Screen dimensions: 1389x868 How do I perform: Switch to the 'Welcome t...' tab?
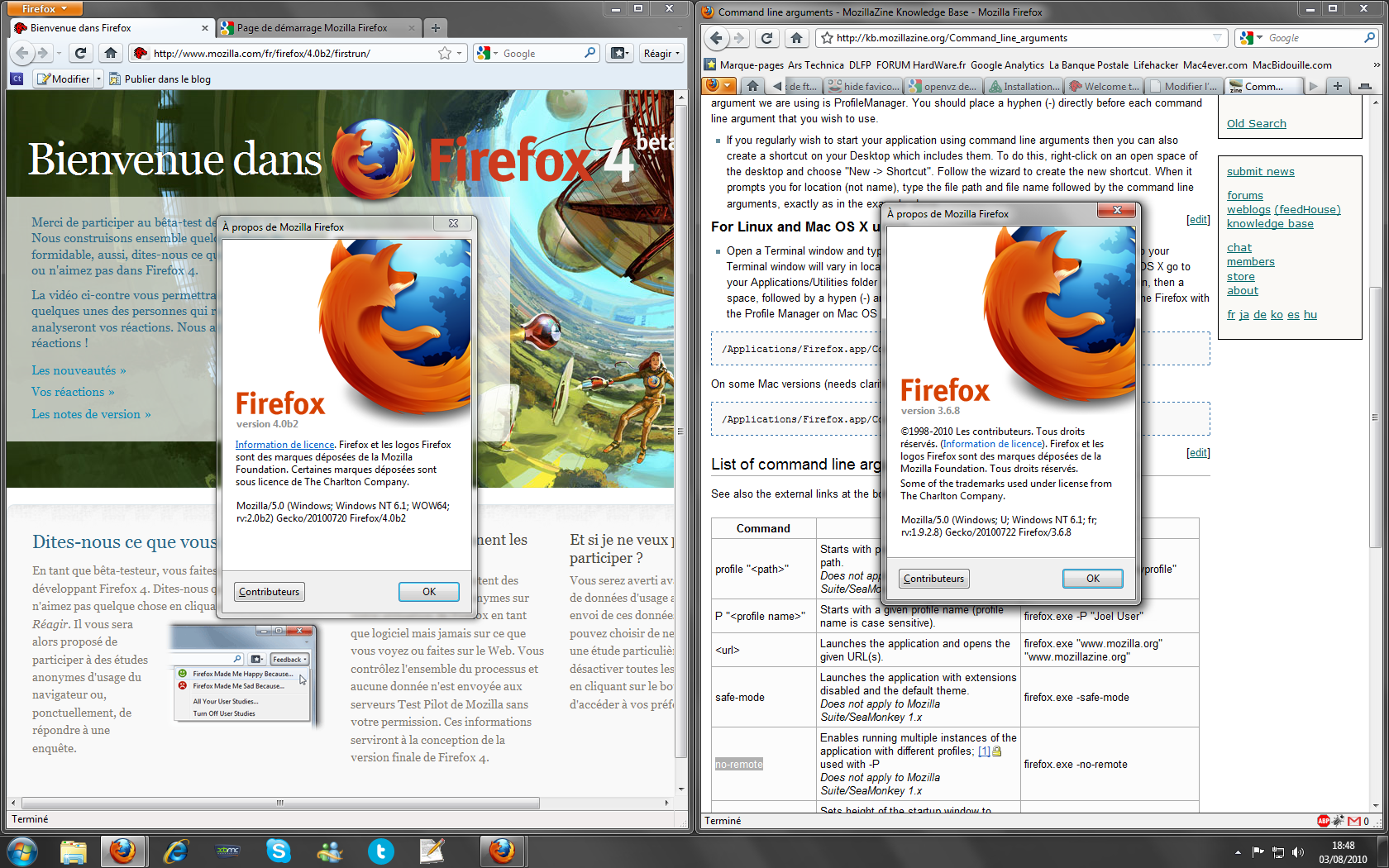tap(1104, 86)
